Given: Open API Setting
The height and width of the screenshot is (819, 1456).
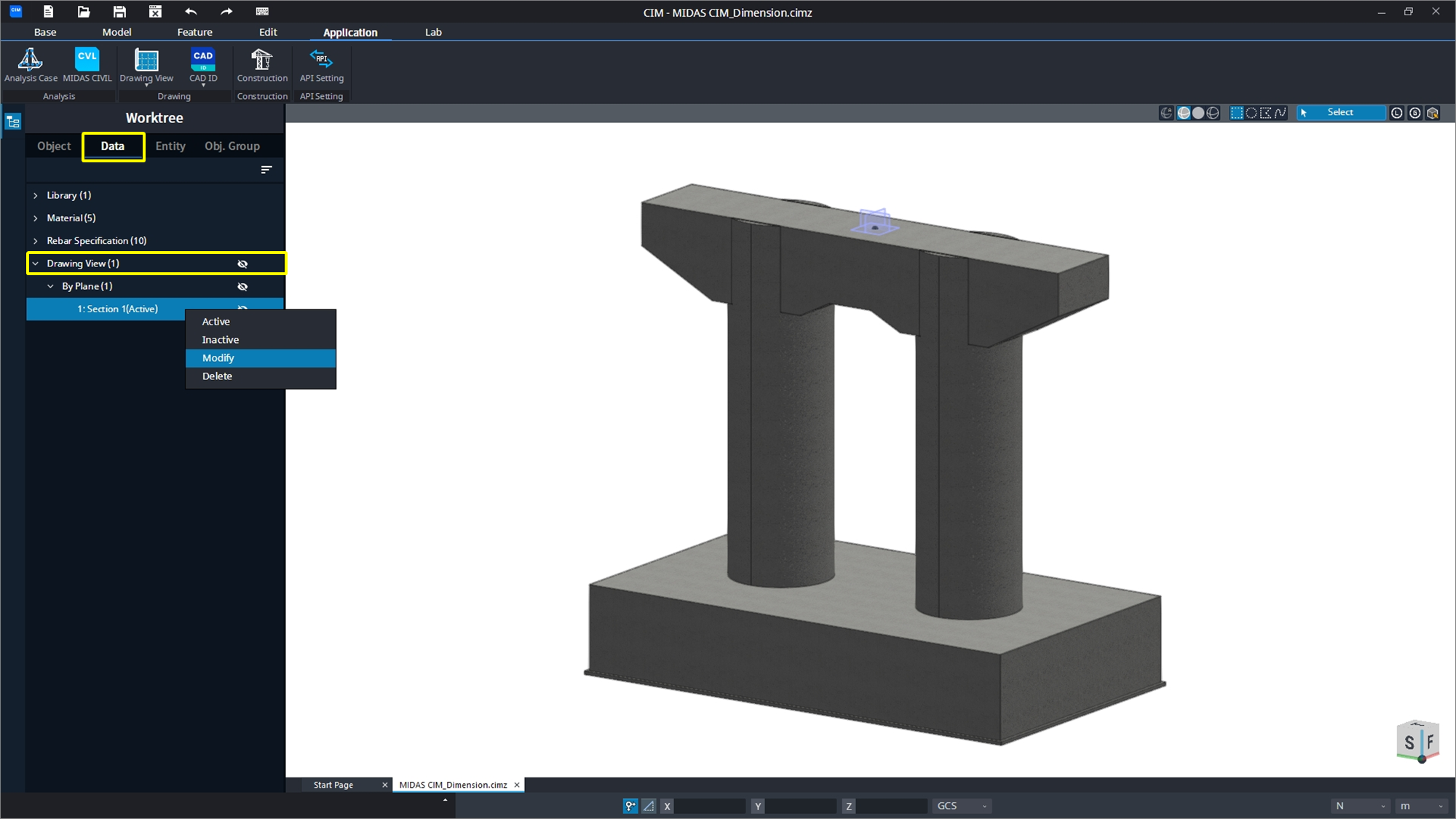Looking at the screenshot, I should click(x=321, y=64).
